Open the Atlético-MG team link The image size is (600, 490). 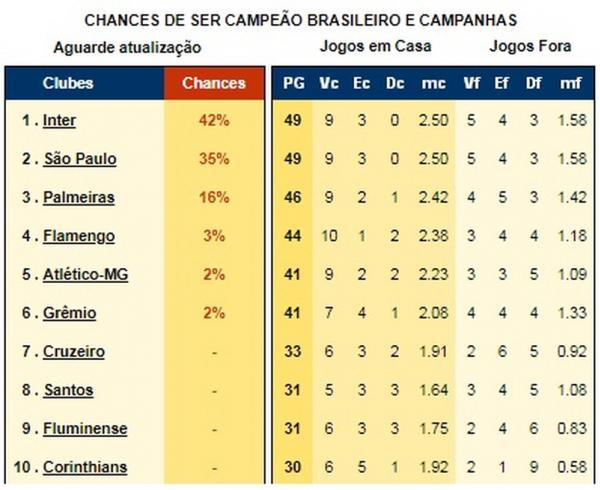point(85,275)
